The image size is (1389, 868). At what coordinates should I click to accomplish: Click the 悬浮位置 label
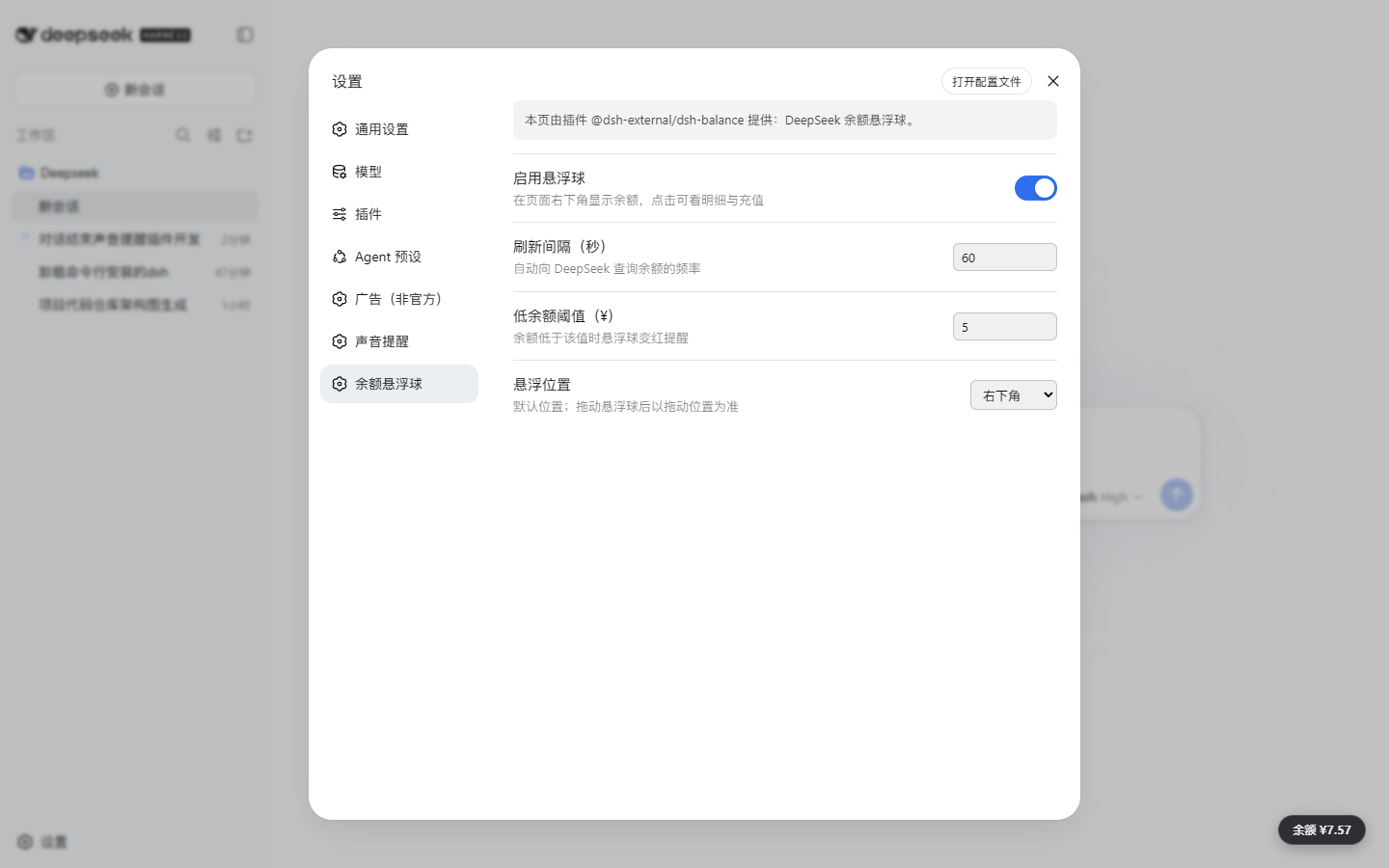(x=542, y=385)
